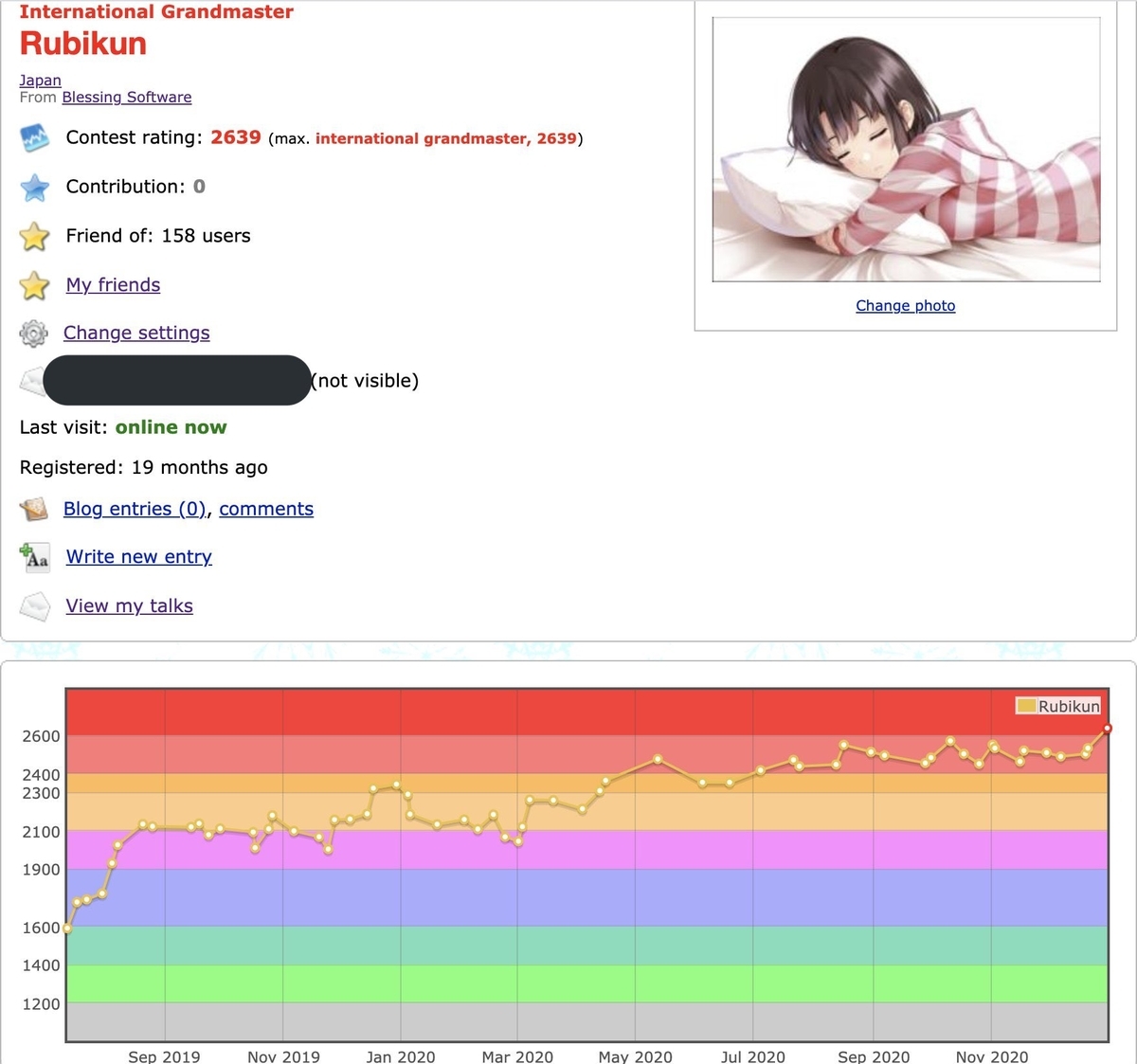Open the Japan country link
The width and height of the screenshot is (1137, 1064).
[40, 81]
